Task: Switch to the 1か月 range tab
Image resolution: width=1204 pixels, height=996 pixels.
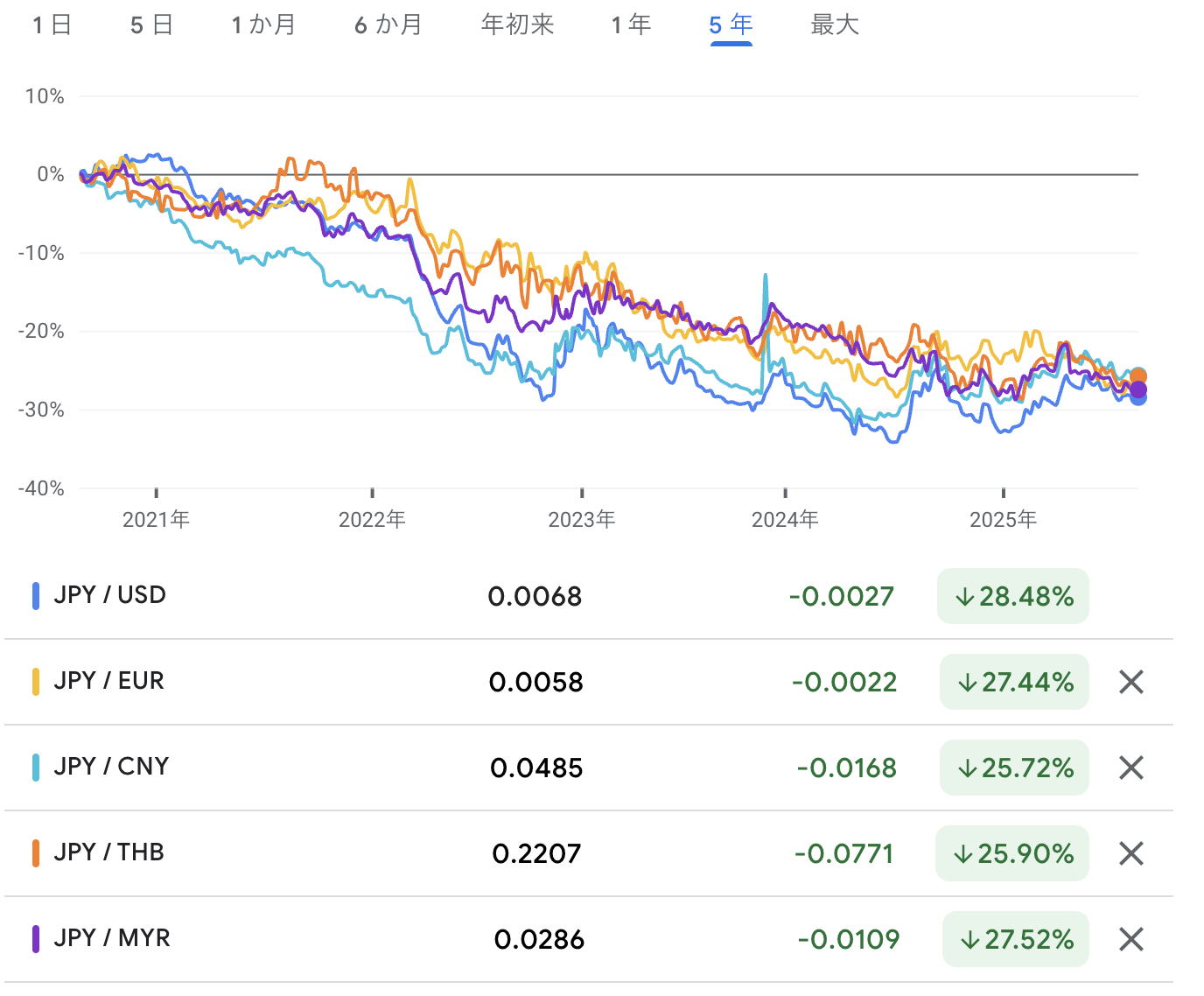Action: (x=263, y=25)
